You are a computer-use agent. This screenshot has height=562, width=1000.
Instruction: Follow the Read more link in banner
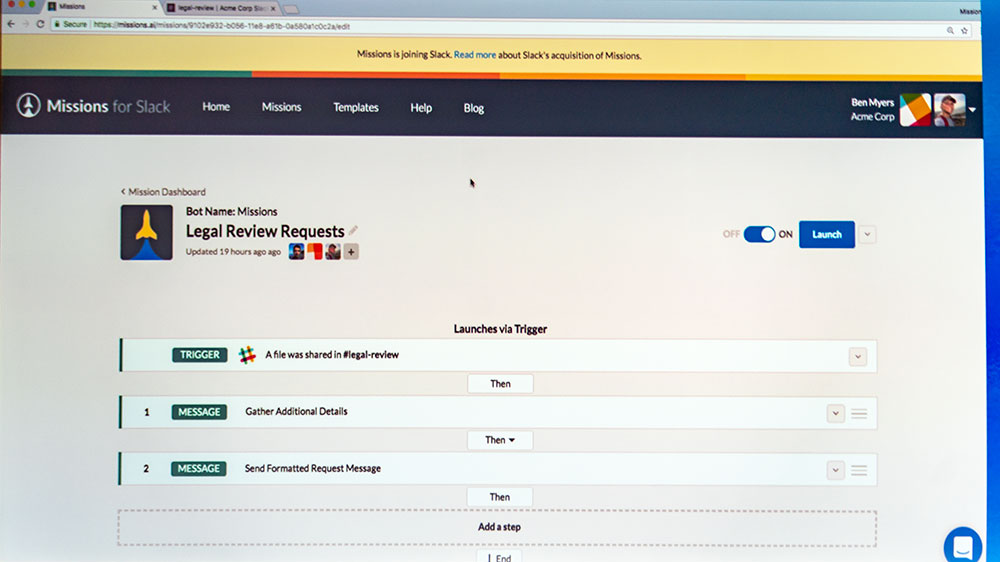tap(475, 55)
